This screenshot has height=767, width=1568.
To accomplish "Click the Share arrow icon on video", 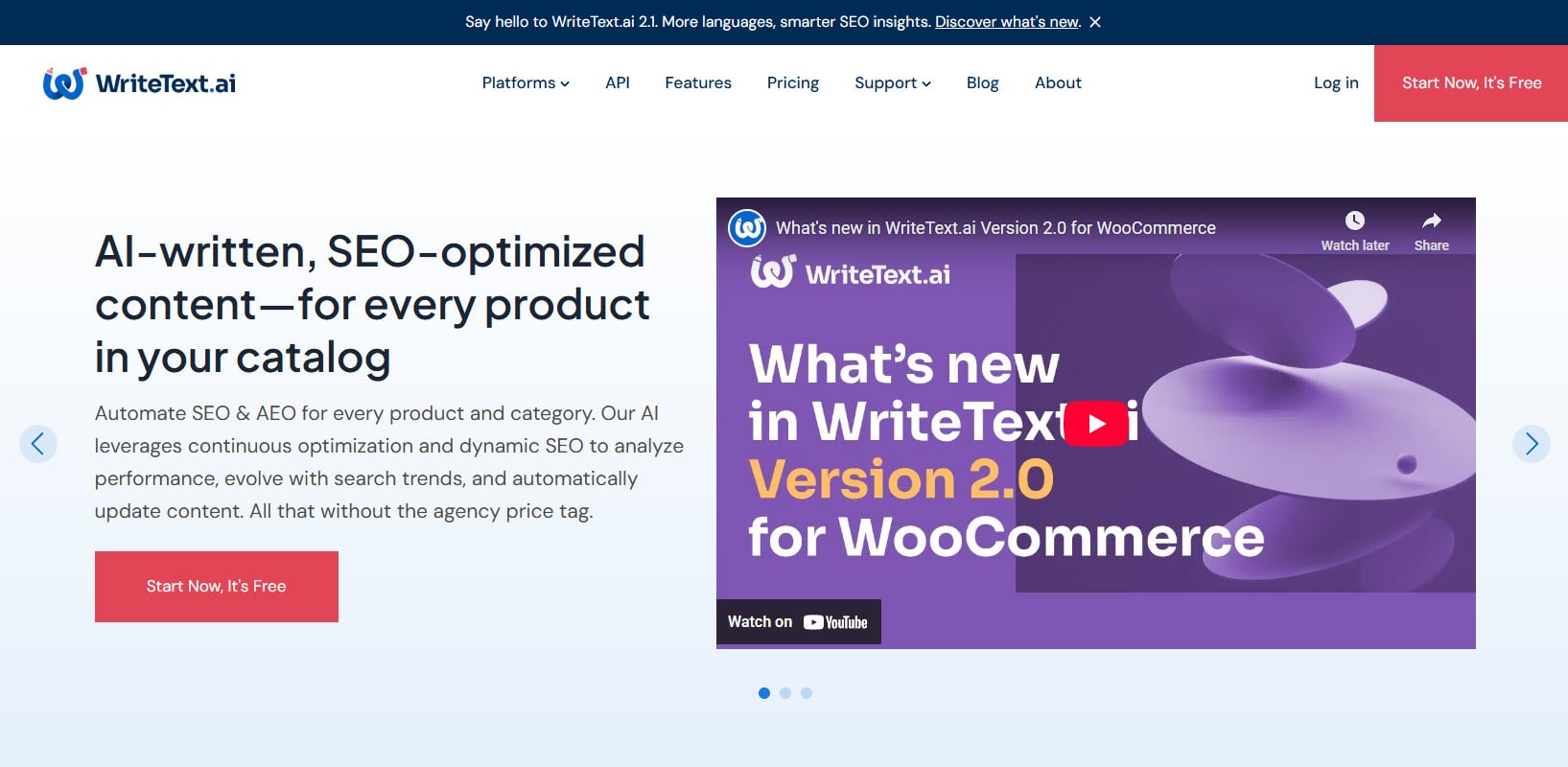I will pos(1431,221).
